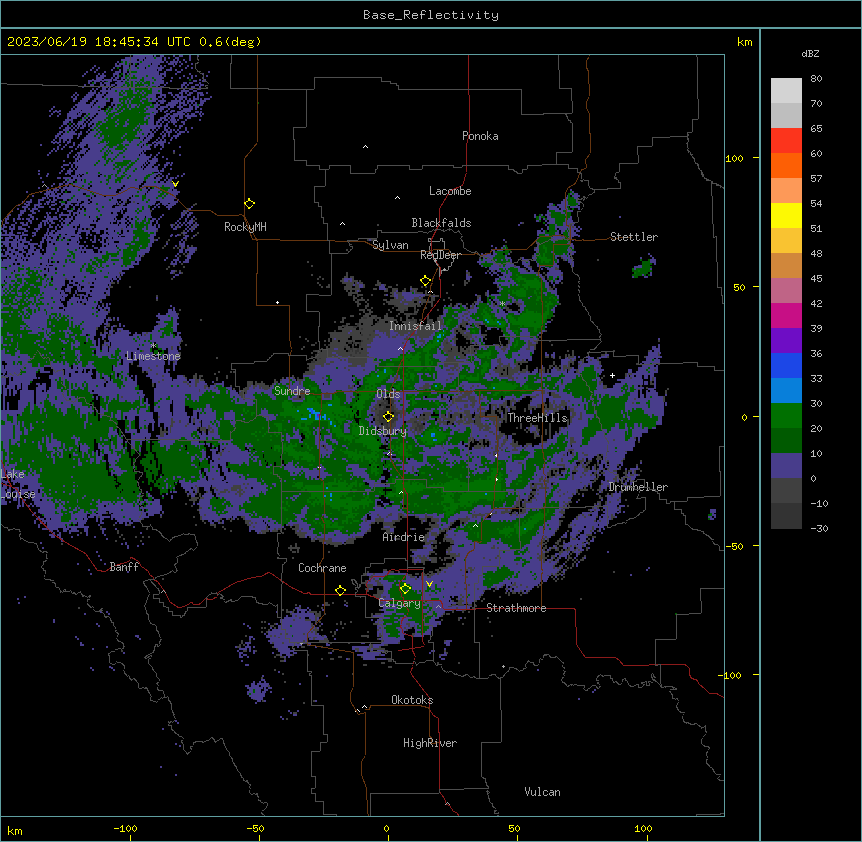Viewport: 862px width, 842px height.
Task: Click the yellow diamond marker above Calgary label
Action: (405, 589)
